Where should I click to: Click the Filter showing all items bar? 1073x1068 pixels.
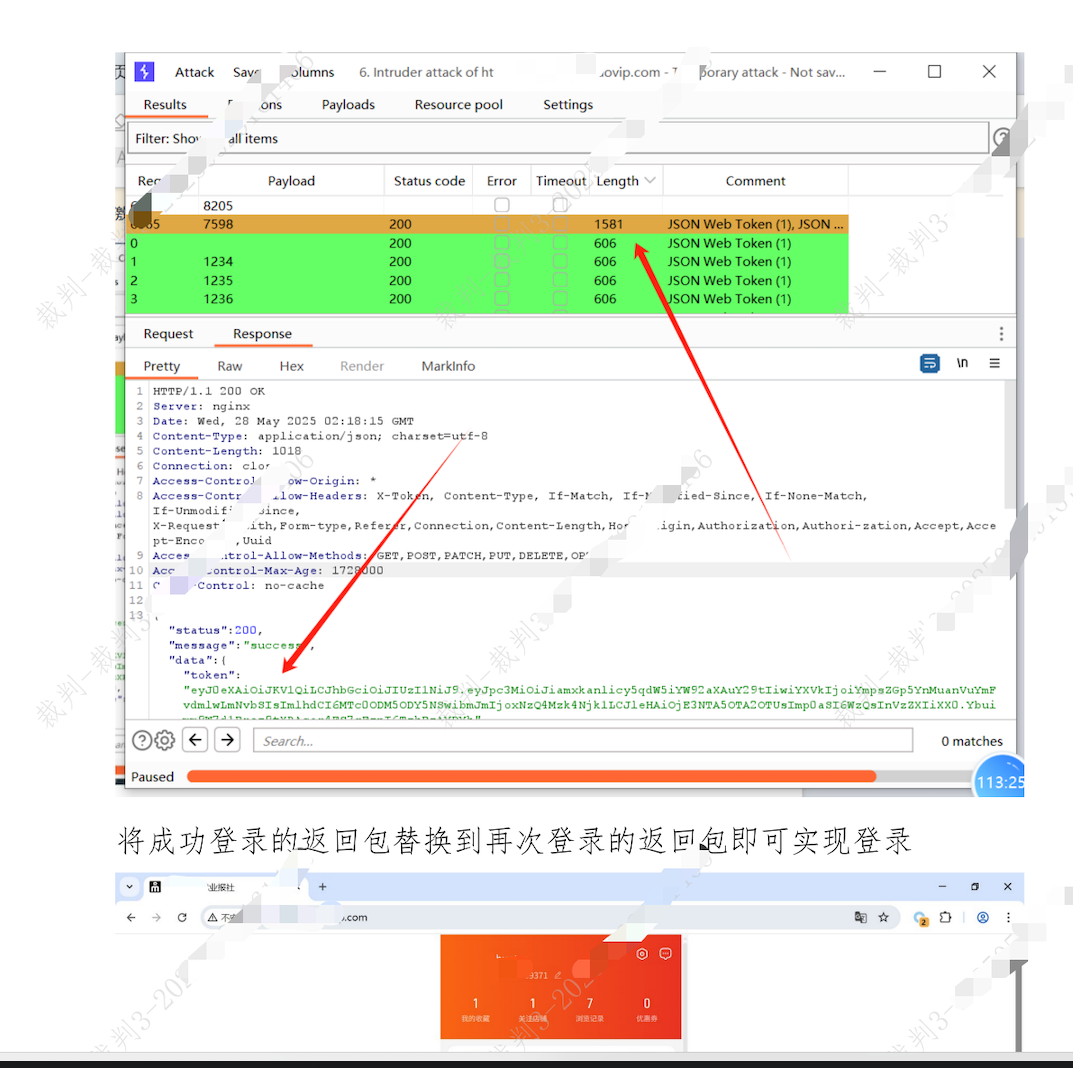[x=558, y=138]
